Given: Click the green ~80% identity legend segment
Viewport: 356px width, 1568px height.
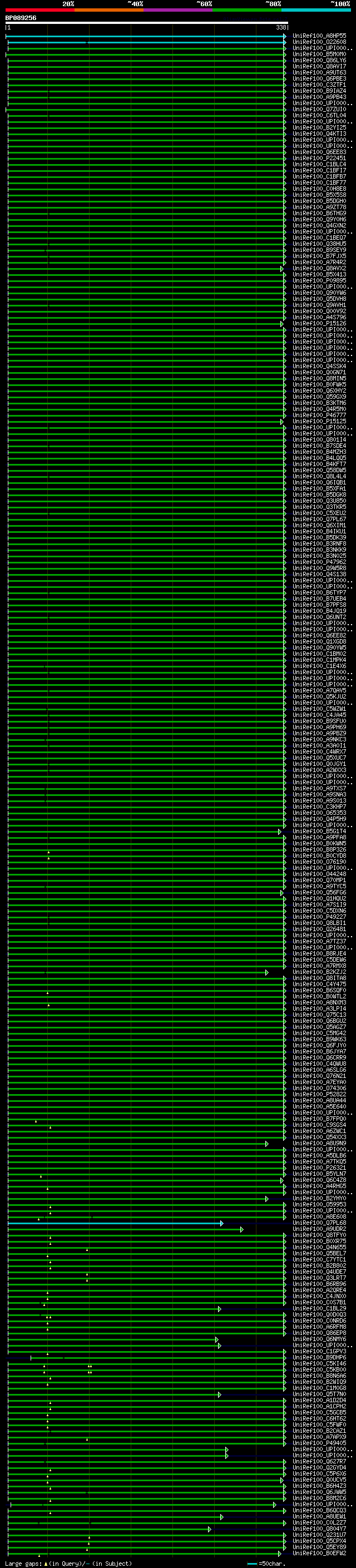Looking at the screenshot, I should point(247,10).
